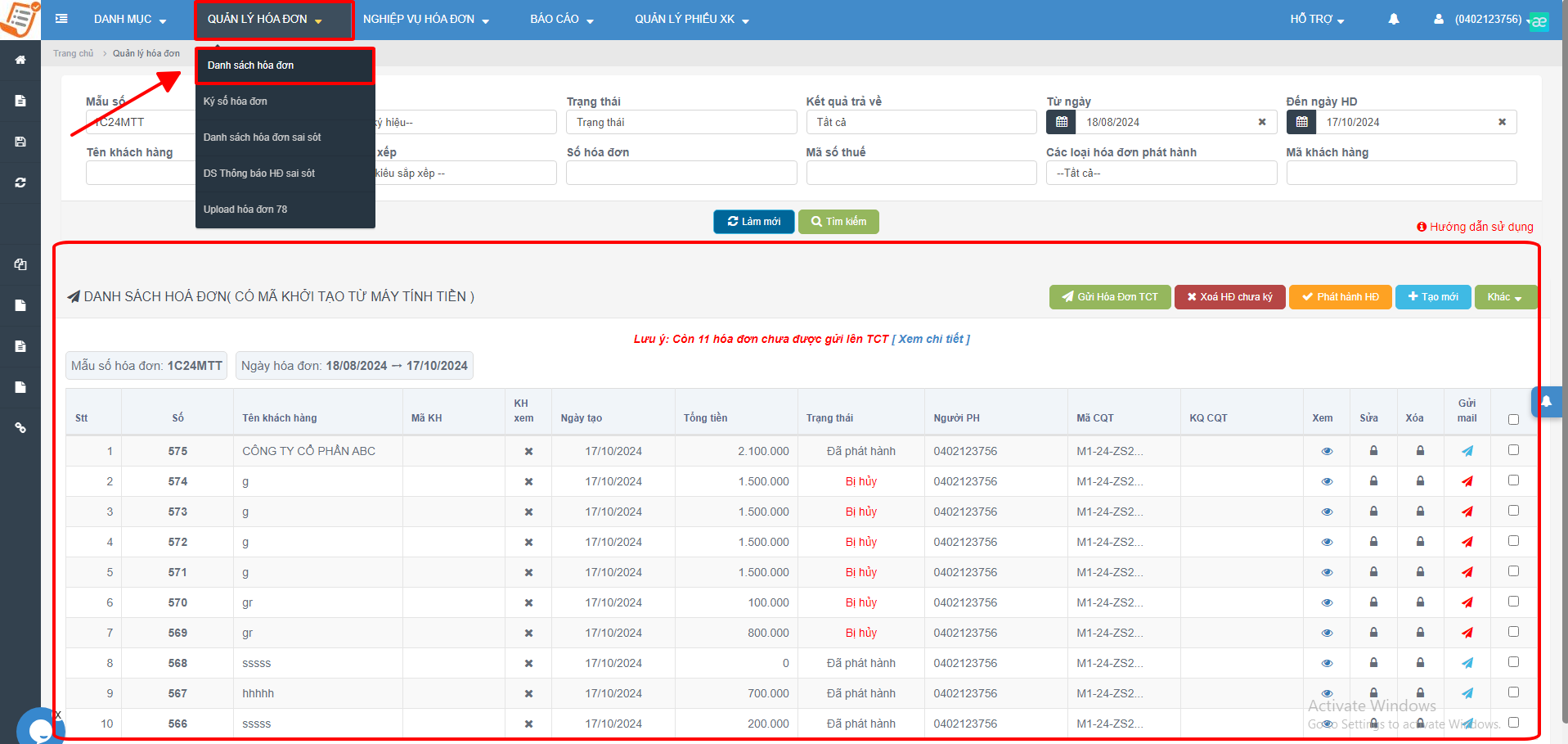Image resolution: width=1568 pixels, height=744 pixels.
Task: Open the Xem chi tiết link
Action: click(931, 339)
